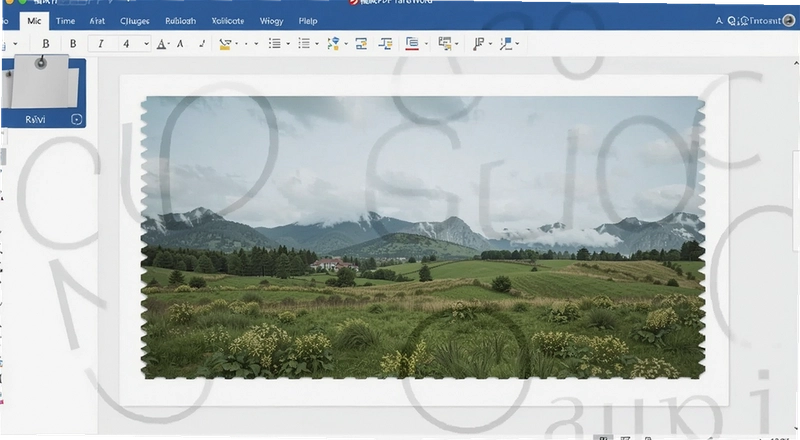Open the Cjluges ribbon tab

coord(135,21)
